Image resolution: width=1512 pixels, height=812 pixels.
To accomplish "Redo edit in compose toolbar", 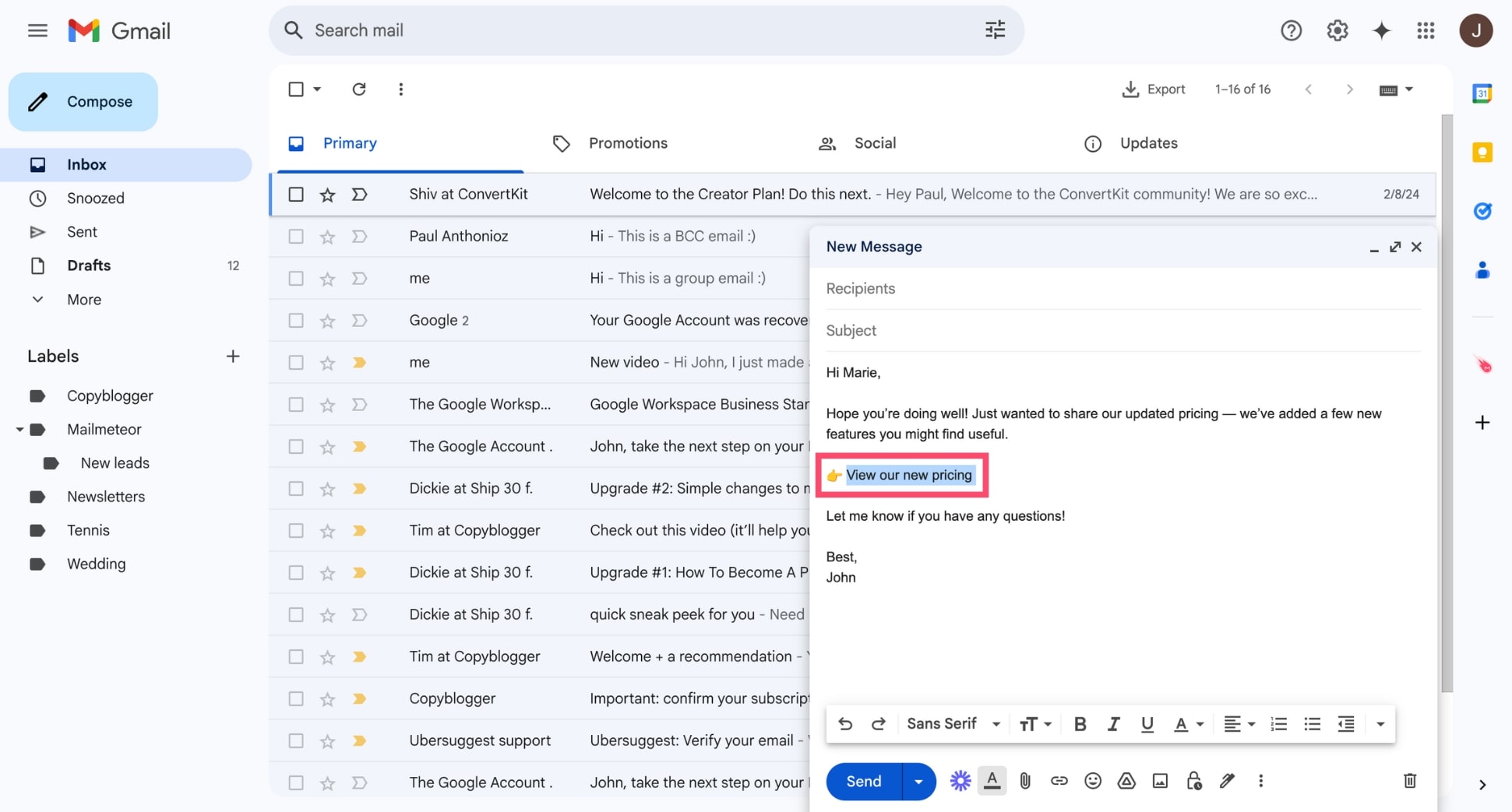I will [x=878, y=724].
